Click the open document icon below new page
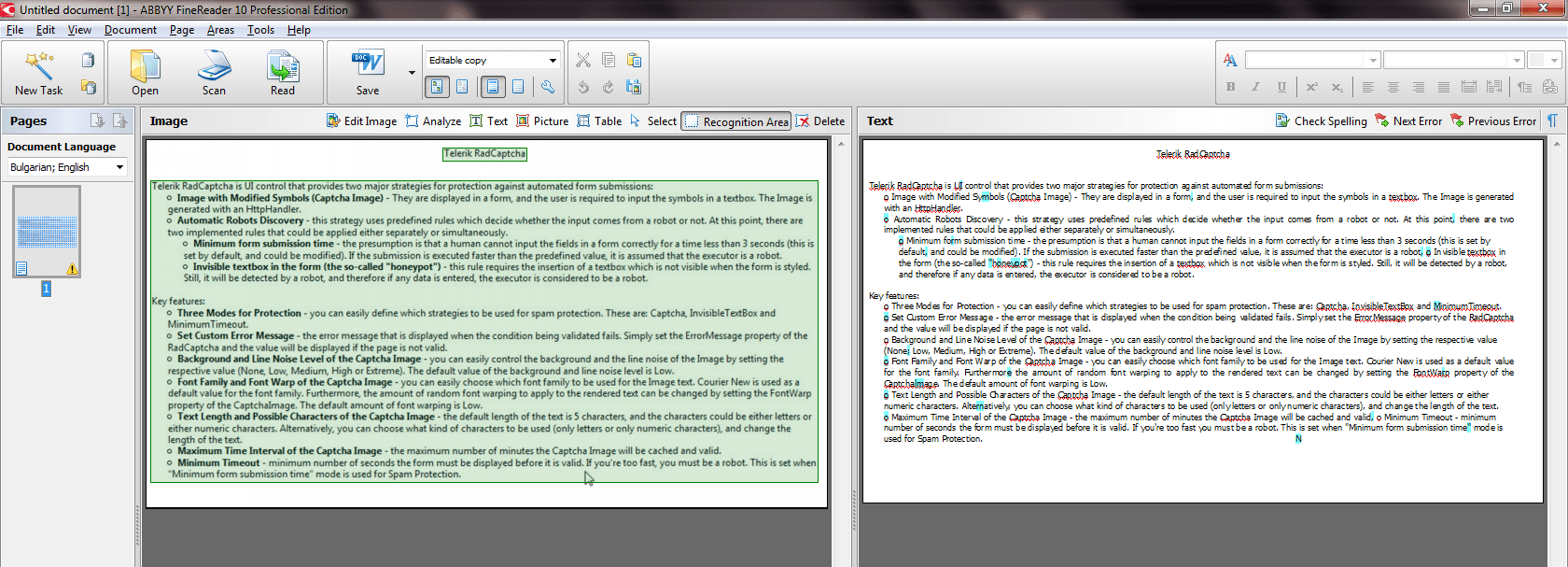Viewport: 1568px width, 567px height. point(89,87)
